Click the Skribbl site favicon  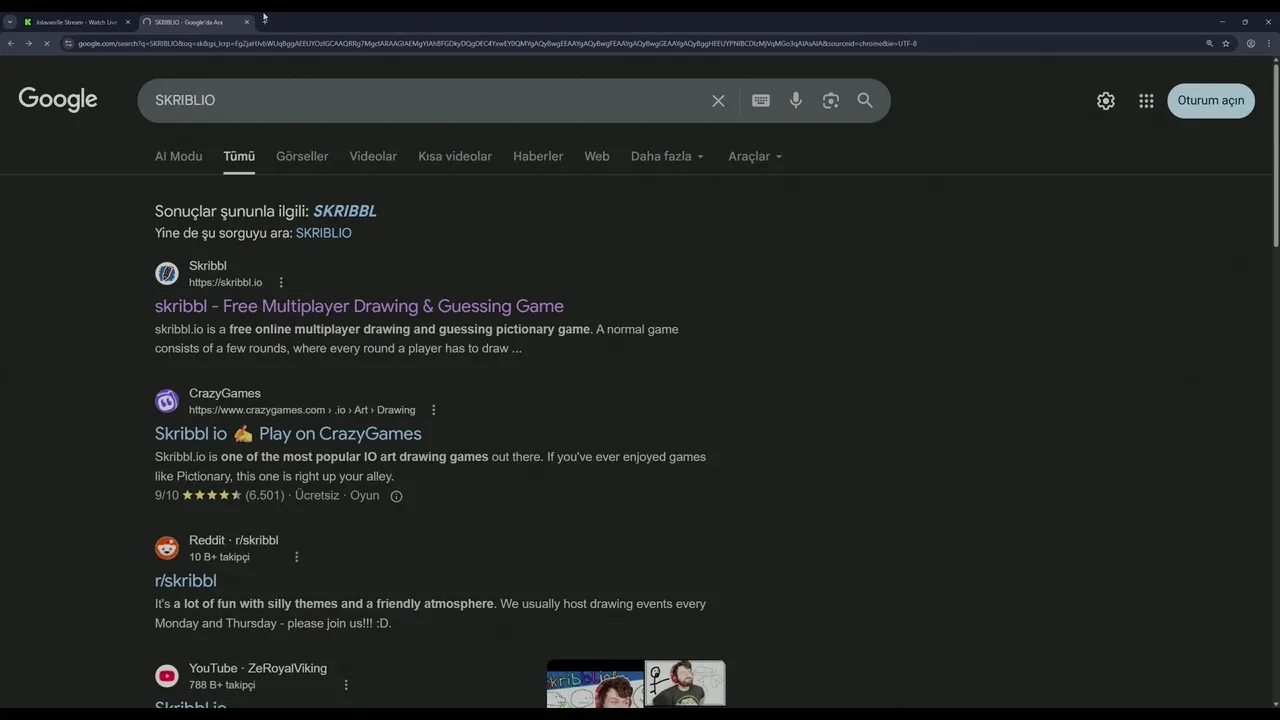pos(167,273)
